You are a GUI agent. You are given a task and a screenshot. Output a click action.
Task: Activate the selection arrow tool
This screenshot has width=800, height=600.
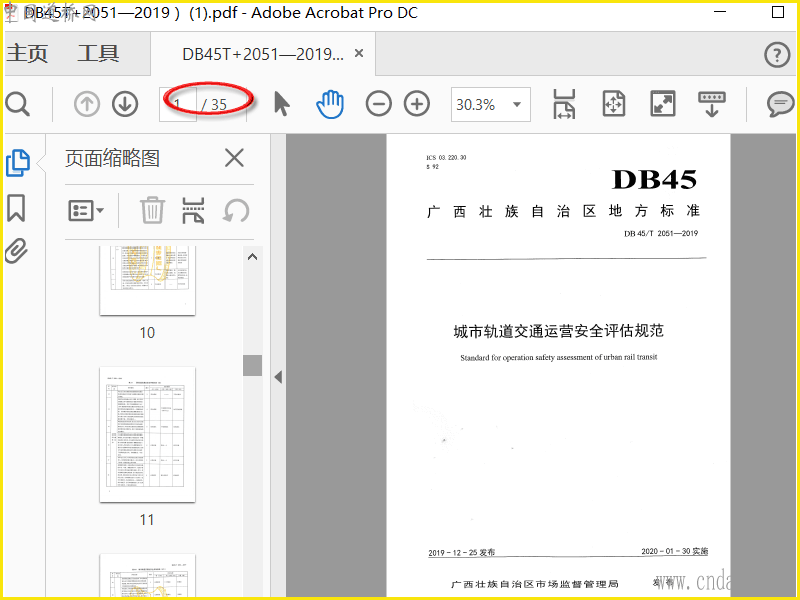(x=282, y=104)
